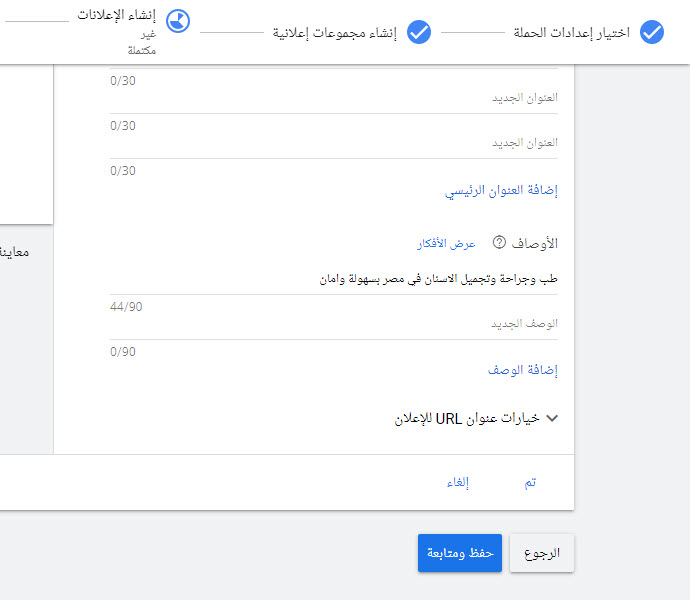The width and height of the screenshot is (690, 600).
Task: Click the ad groups step checkmark icon
Action: 419,32
